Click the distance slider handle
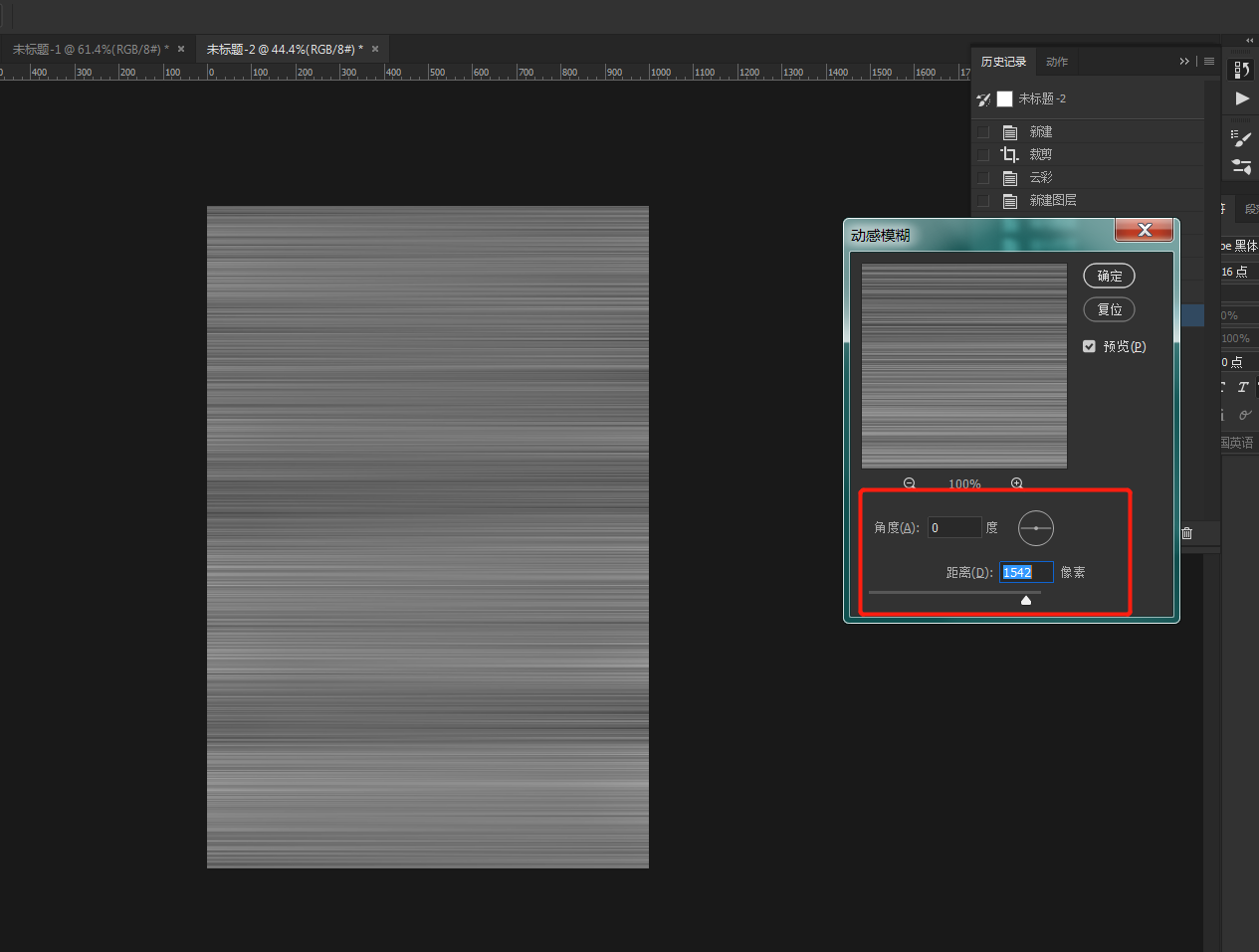 [x=1026, y=600]
